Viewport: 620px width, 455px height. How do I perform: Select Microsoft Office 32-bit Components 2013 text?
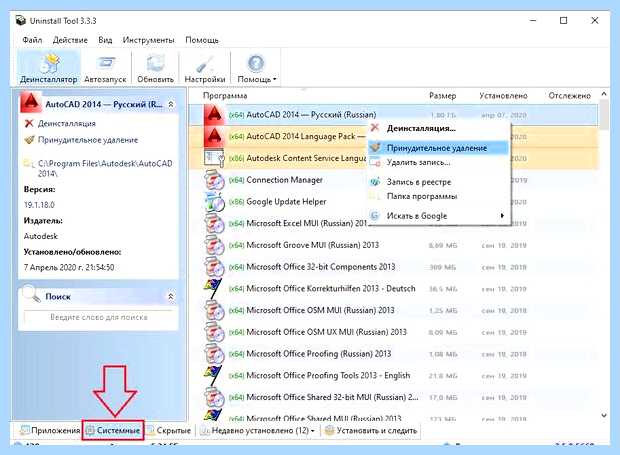click(x=321, y=267)
